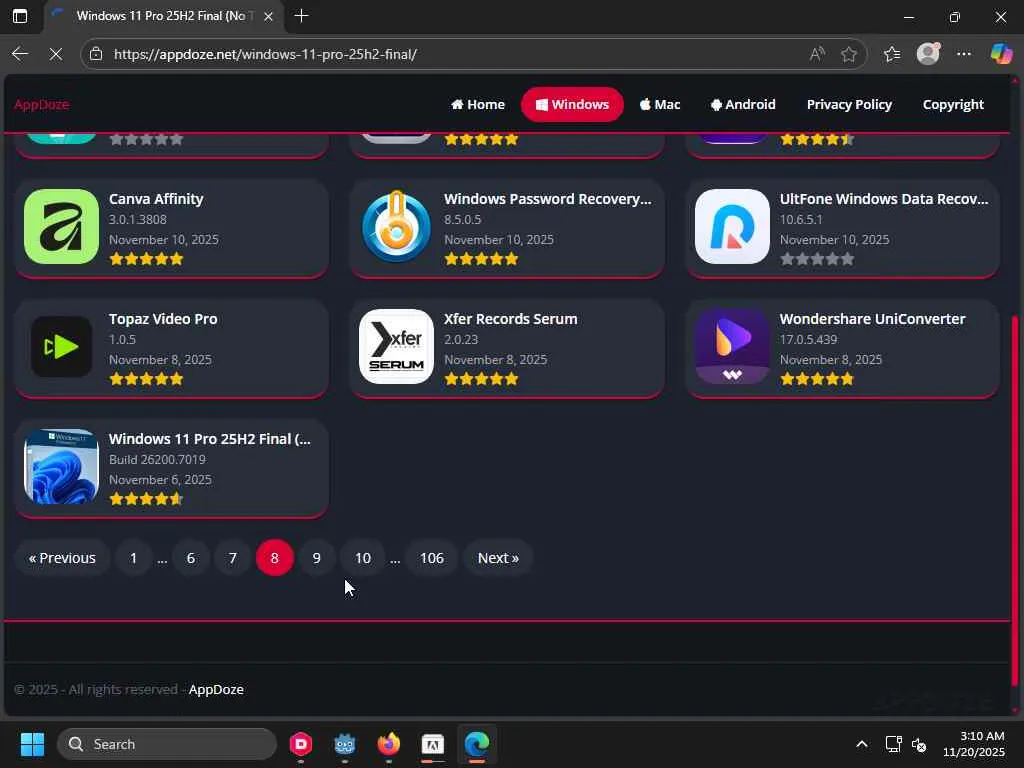
Task: Go to pagination page 10
Action: point(362,558)
